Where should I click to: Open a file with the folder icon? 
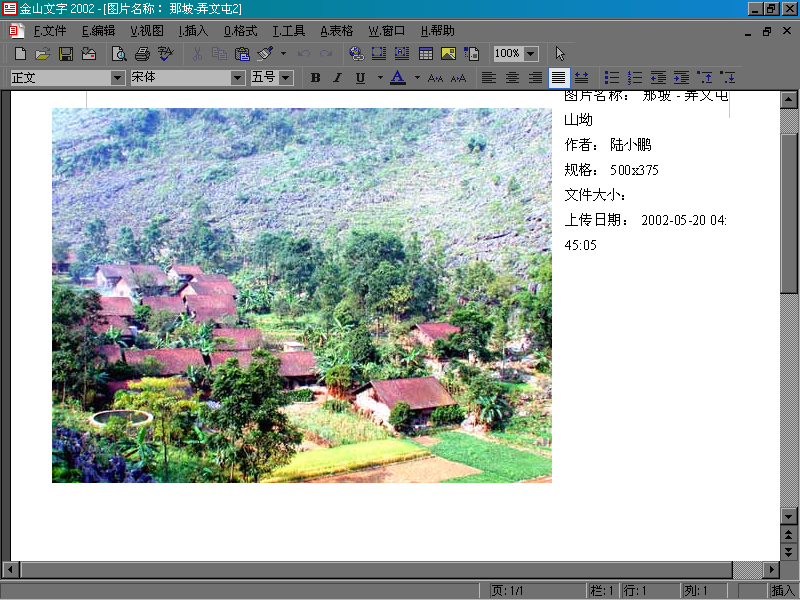(x=42, y=53)
